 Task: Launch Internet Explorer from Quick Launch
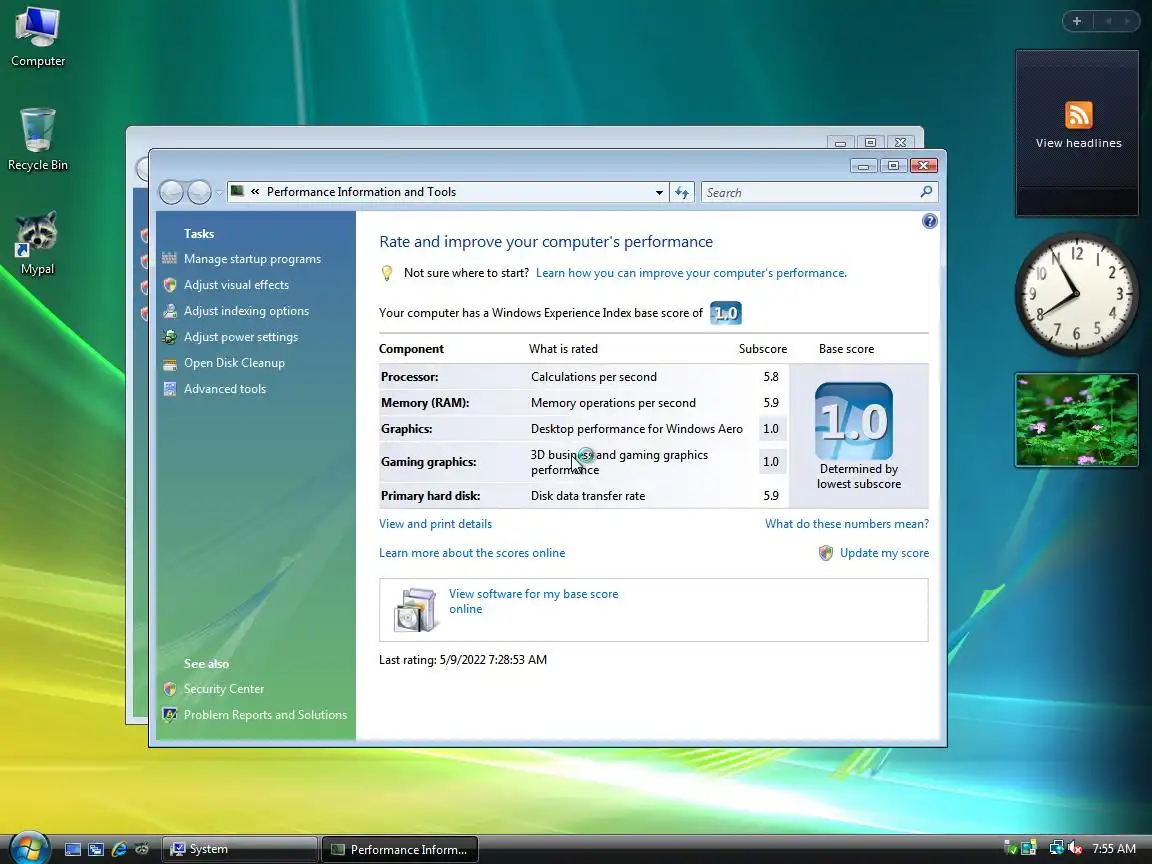pos(118,849)
